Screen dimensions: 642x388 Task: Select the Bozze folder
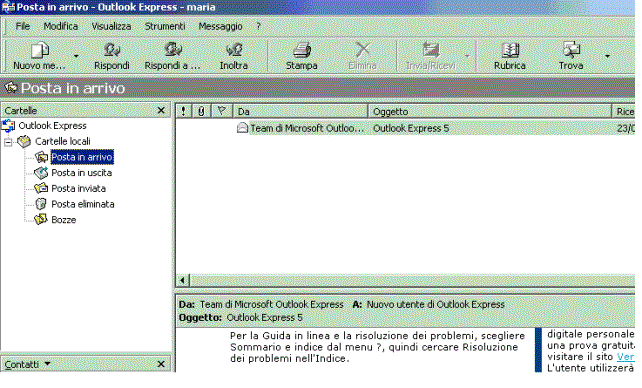(x=63, y=220)
